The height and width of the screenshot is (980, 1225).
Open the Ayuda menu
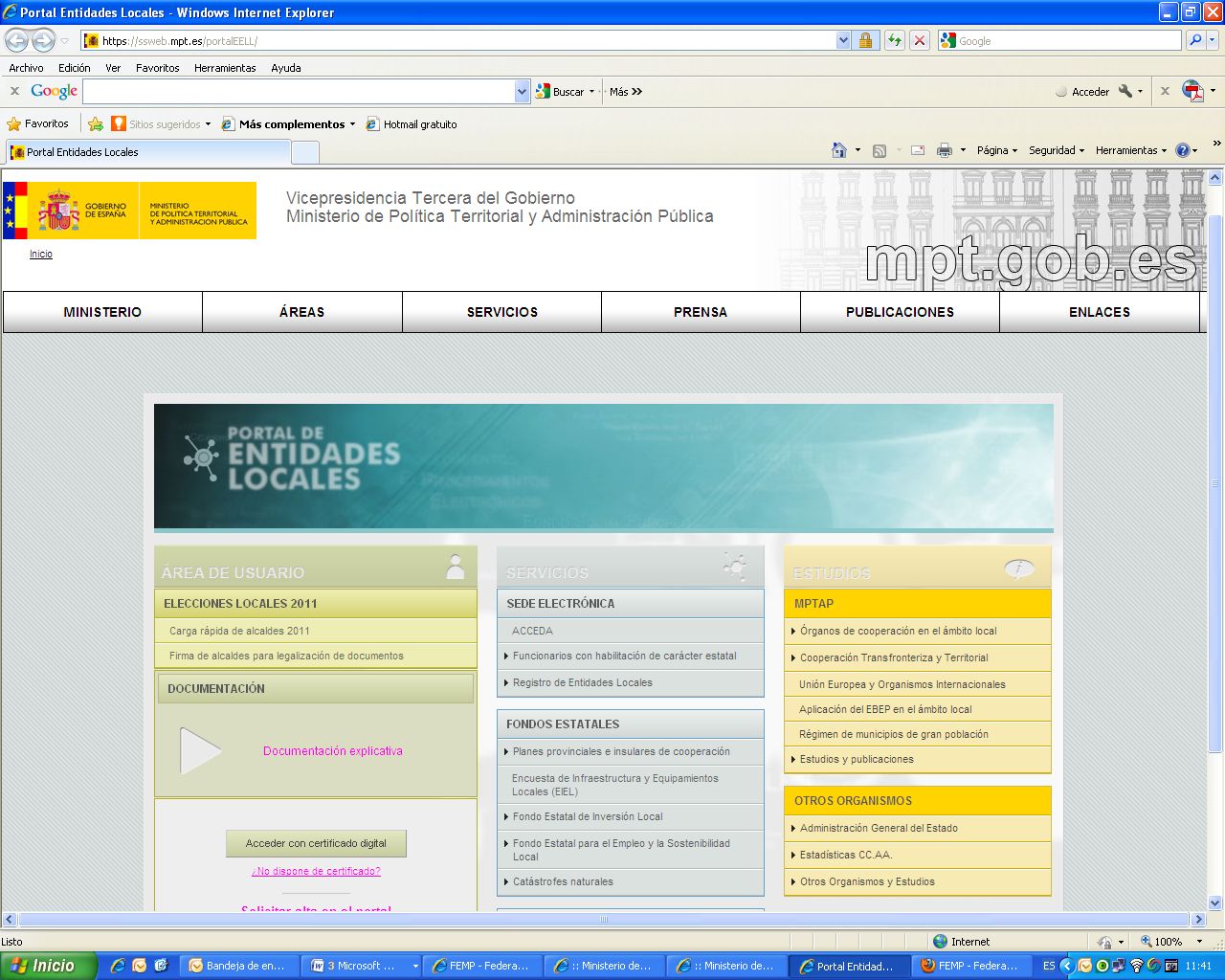click(x=285, y=68)
